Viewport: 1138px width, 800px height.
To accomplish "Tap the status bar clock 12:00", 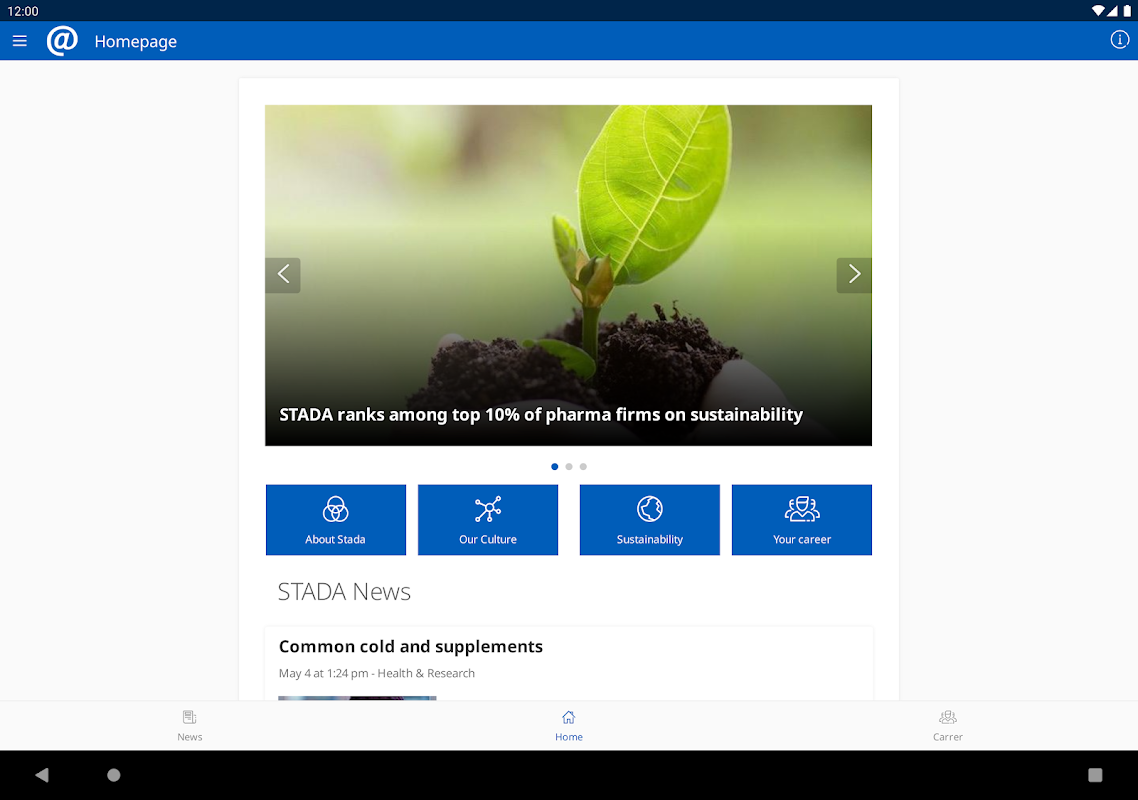I will click(x=22, y=11).
